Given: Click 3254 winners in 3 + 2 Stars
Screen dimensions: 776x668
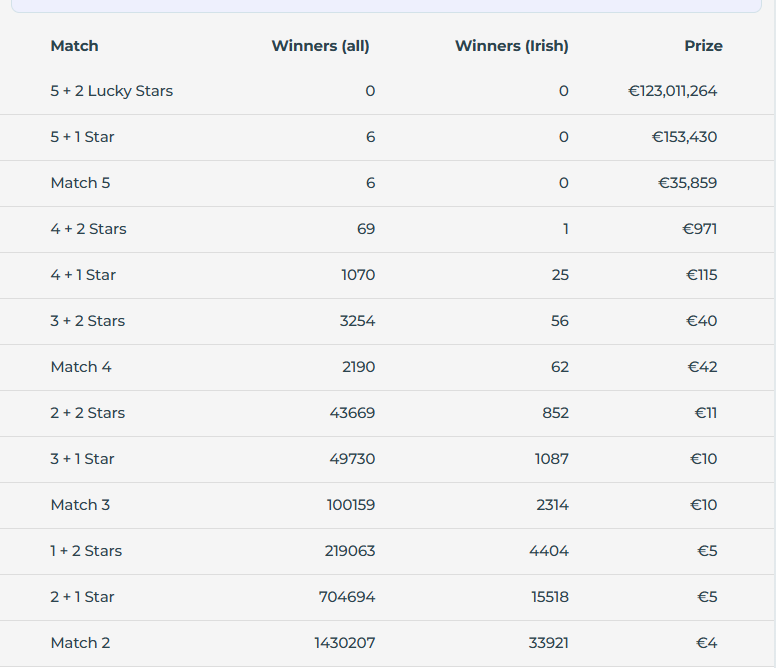Looking at the screenshot, I should (357, 321).
